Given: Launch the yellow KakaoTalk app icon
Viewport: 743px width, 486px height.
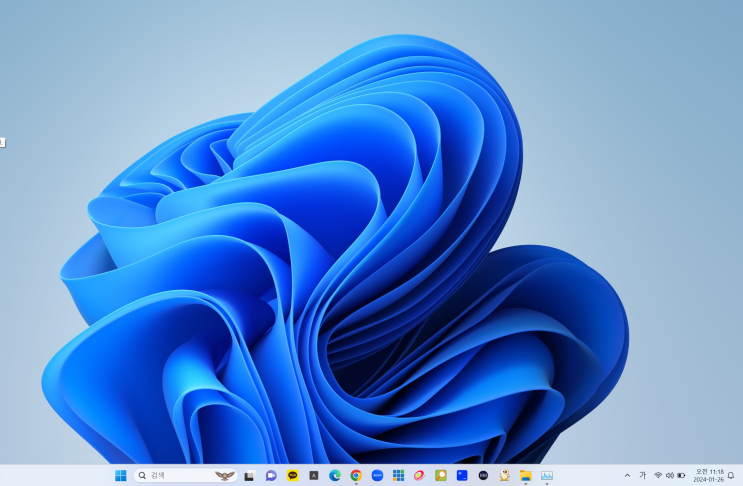Looking at the screenshot, I should click(293, 476).
